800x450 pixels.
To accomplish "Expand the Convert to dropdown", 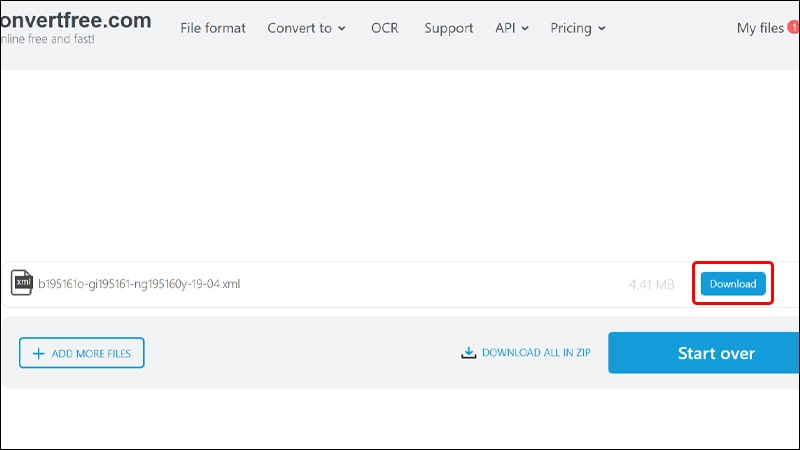I will 306,28.
